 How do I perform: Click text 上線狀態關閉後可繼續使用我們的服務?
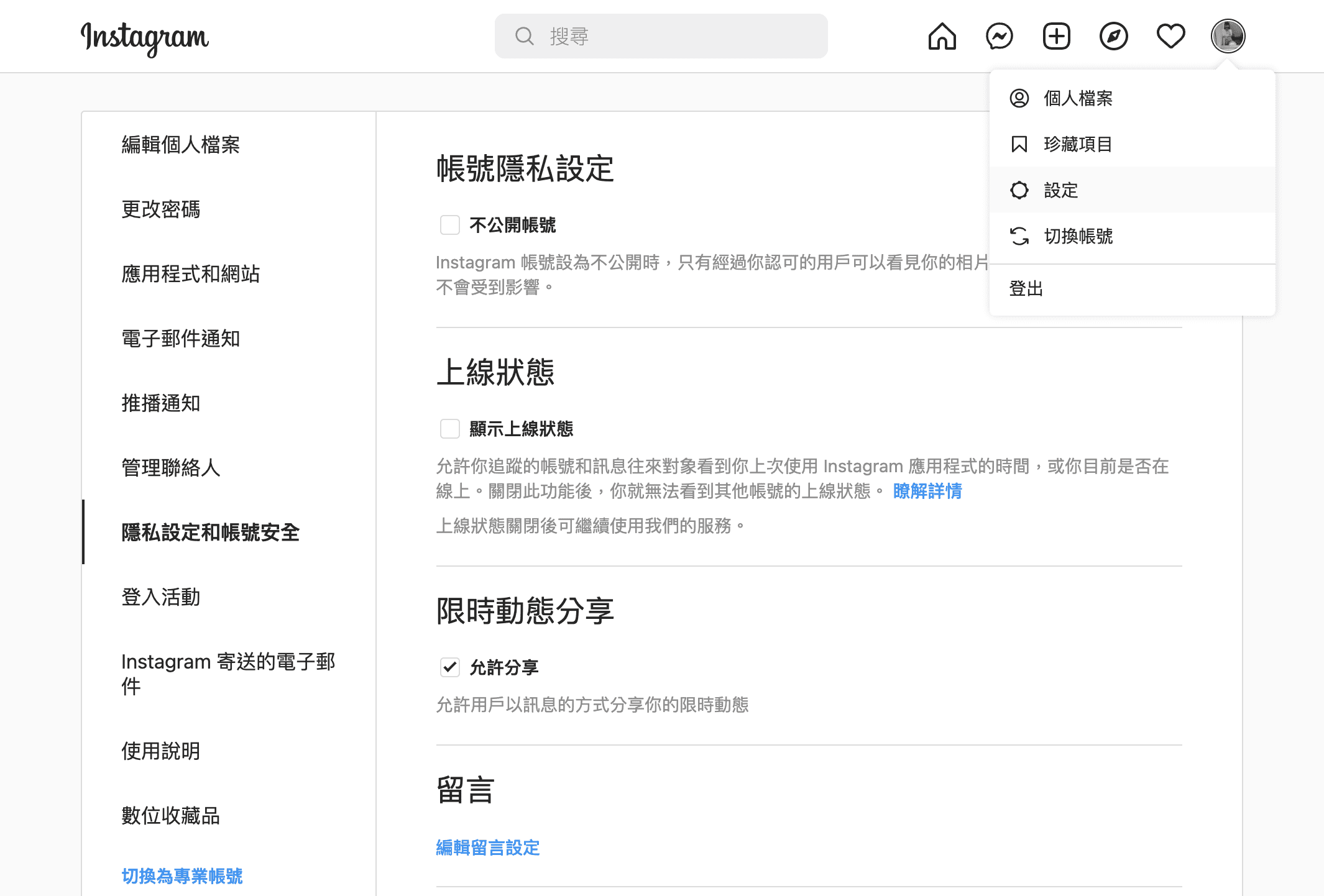click(x=591, y=526)
